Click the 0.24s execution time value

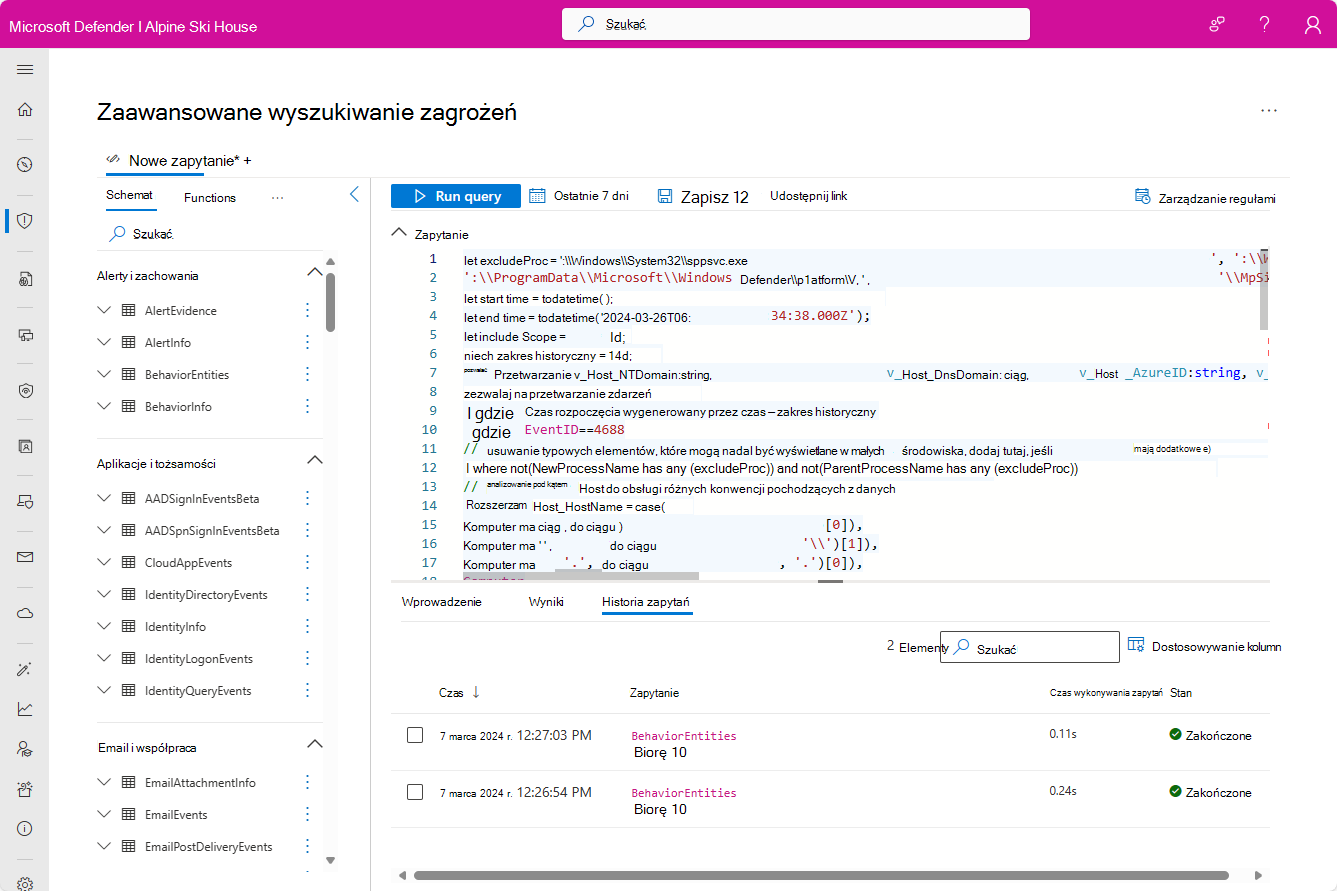1063,791
